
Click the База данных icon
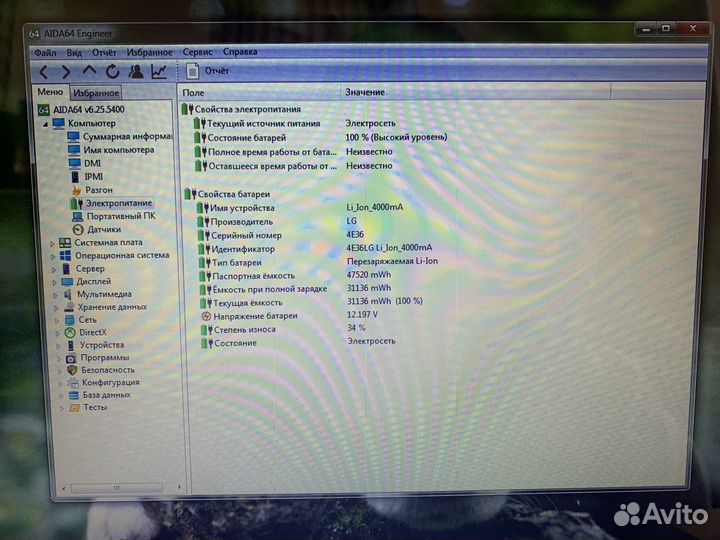(x=73, y=395)
